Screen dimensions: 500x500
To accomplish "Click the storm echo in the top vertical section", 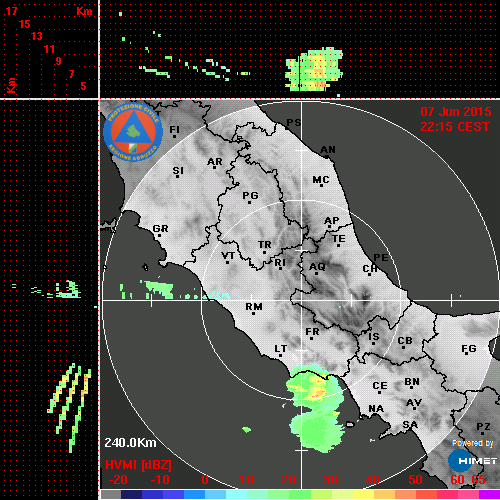I will pos(314,69).
